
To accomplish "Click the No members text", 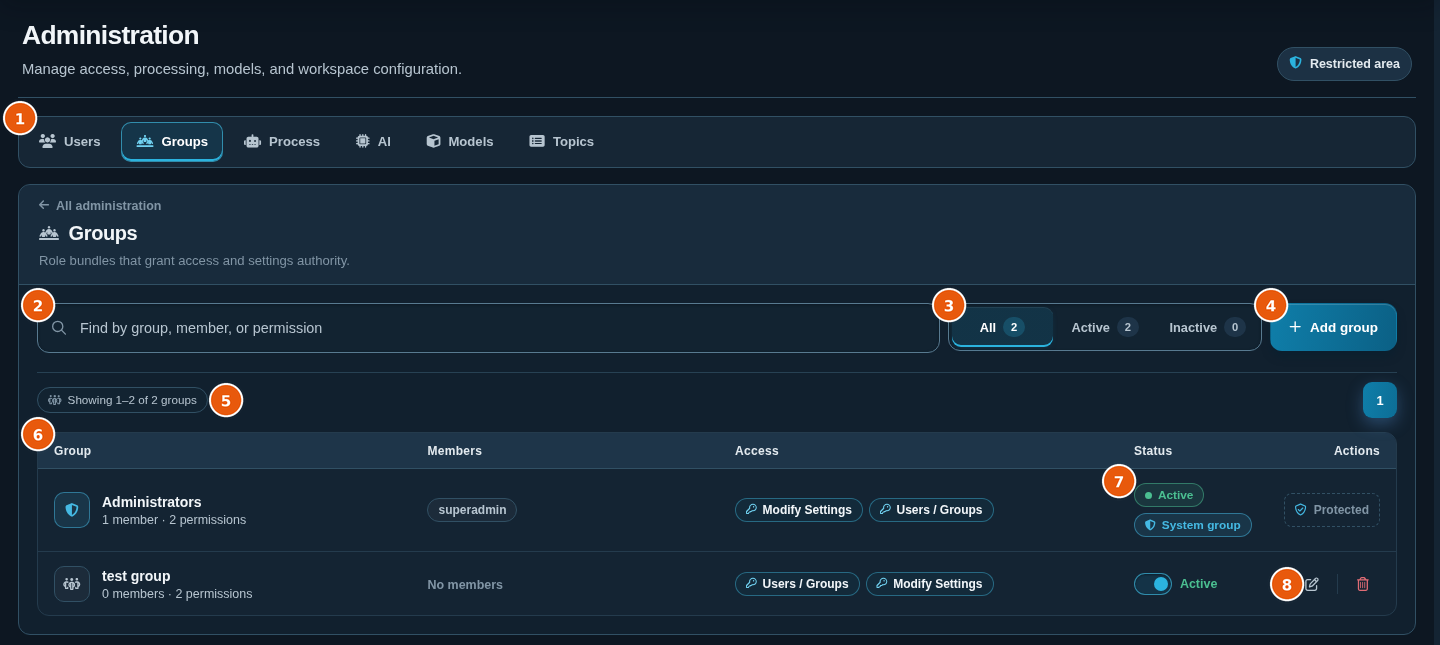I will [x=465, y=585].
